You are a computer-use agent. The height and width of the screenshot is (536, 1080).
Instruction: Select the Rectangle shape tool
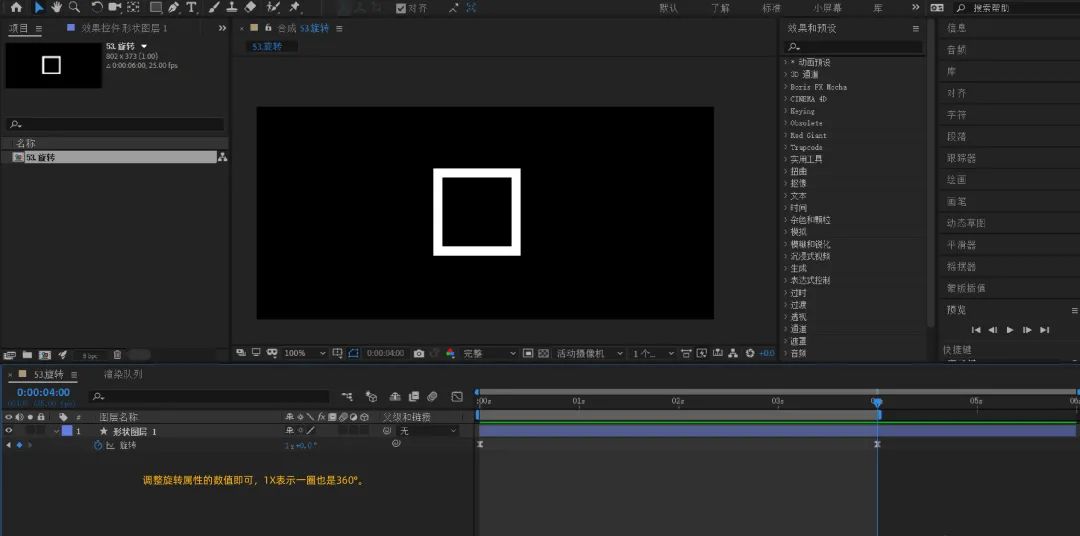pos(156,8)
